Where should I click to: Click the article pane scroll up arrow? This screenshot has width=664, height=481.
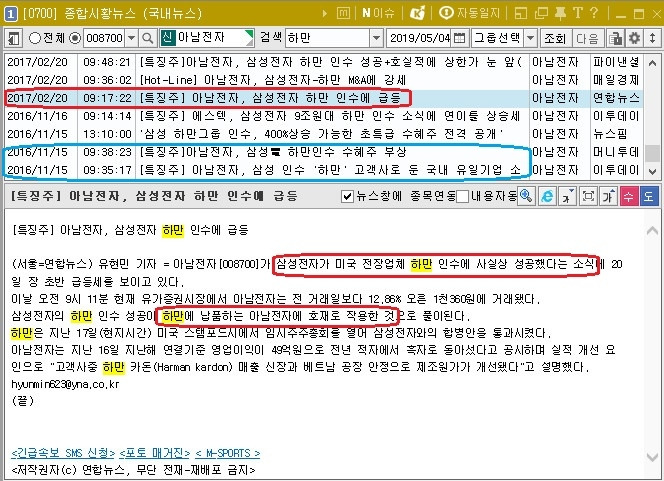652,231
